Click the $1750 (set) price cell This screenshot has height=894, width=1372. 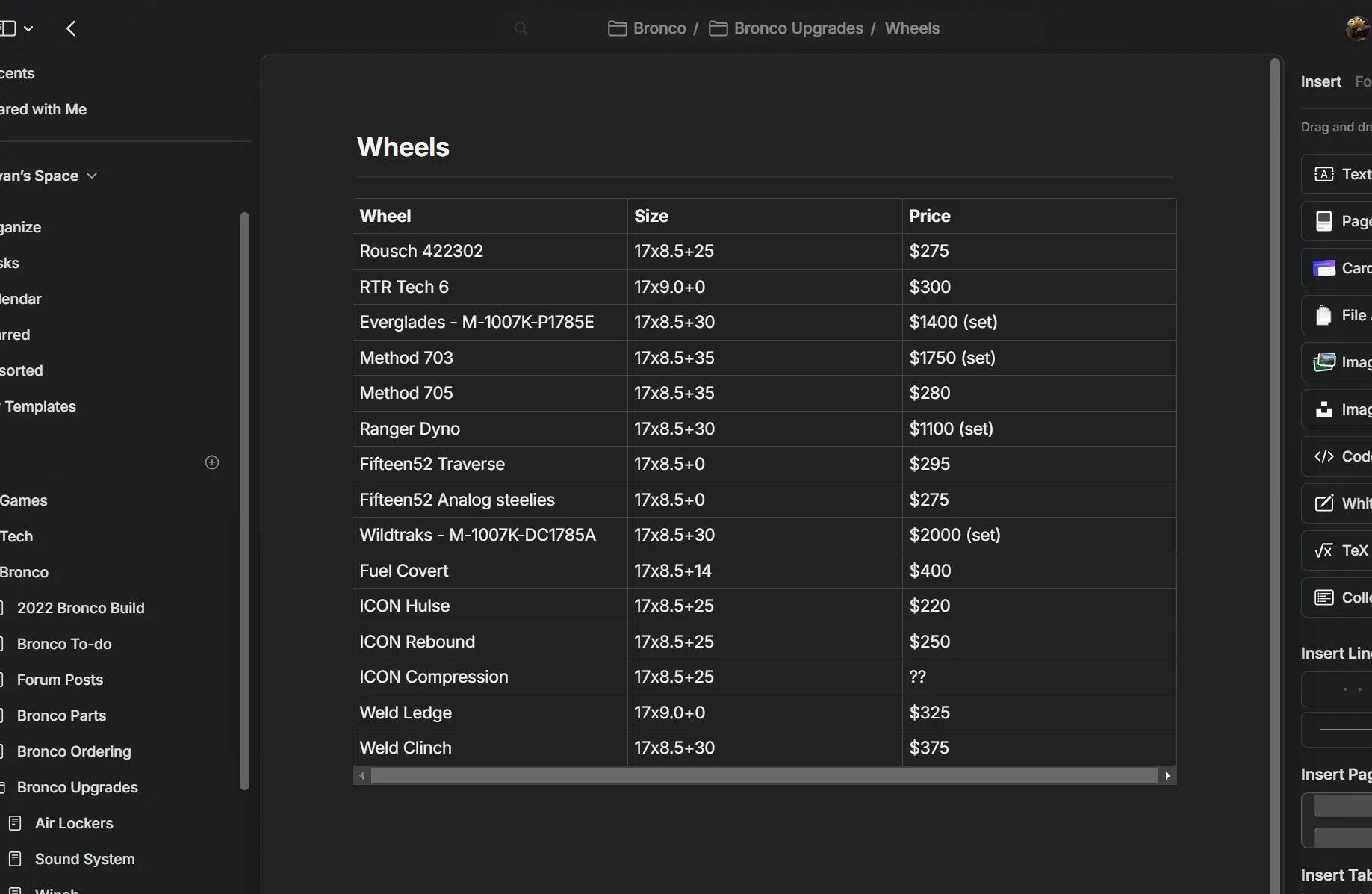tap(1040, 358)
